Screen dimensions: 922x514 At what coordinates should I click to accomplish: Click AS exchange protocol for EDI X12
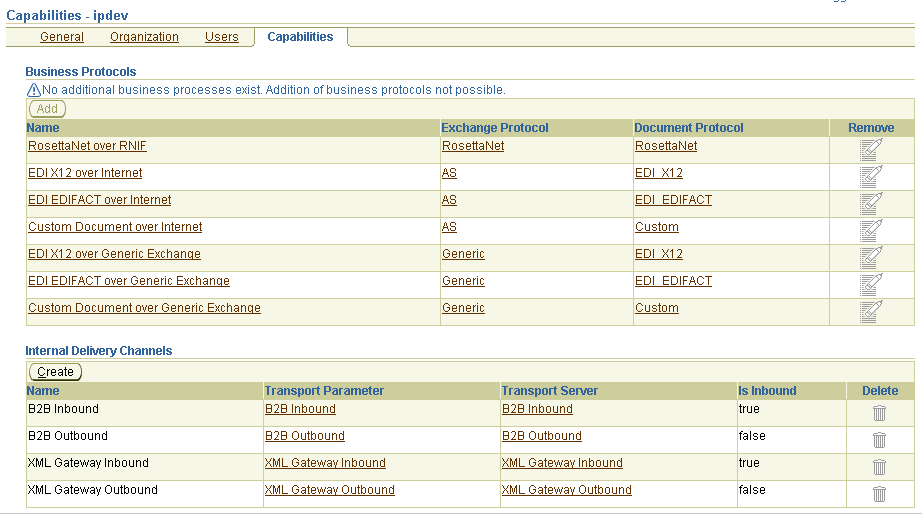point(449,173)
